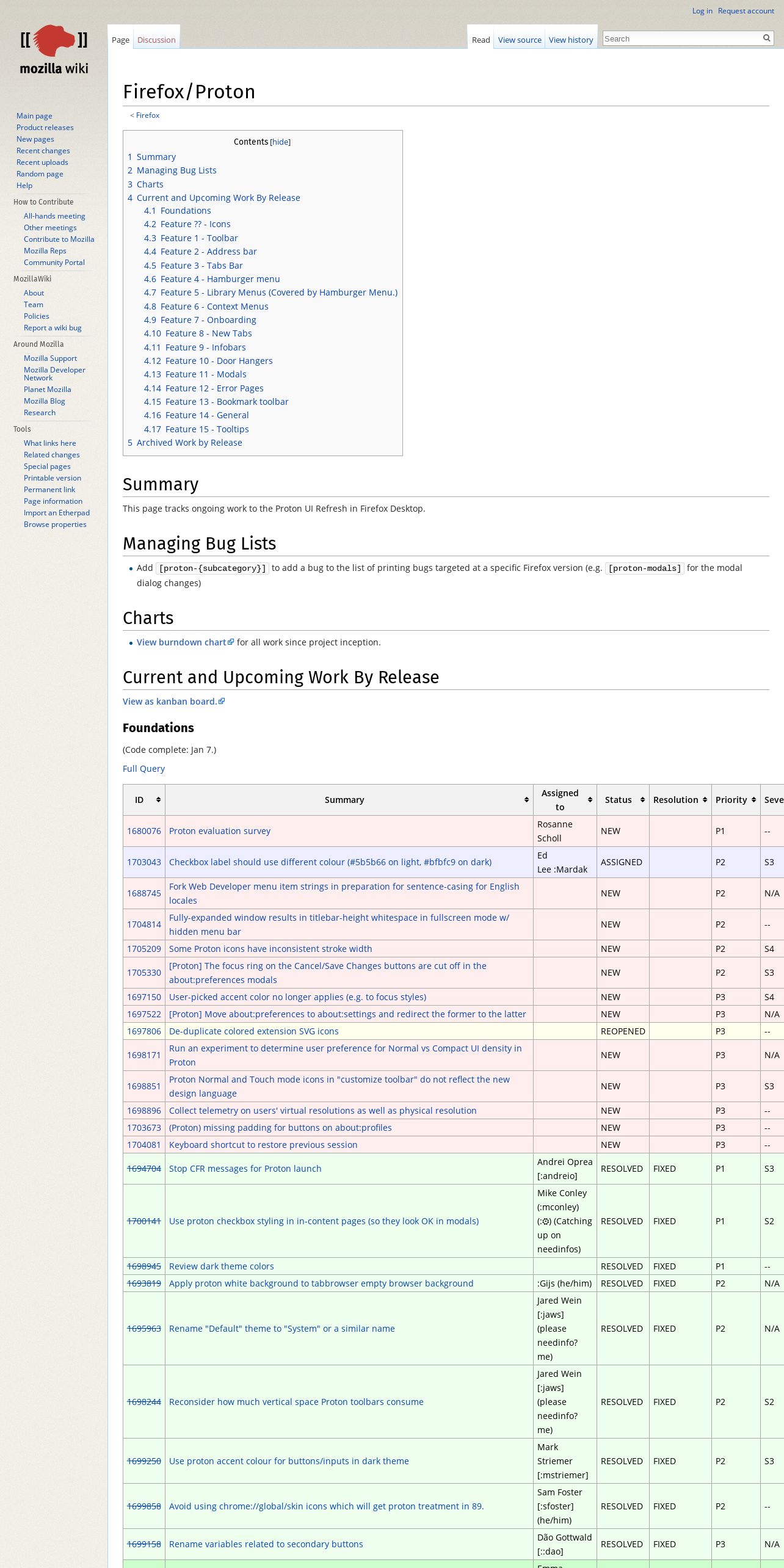Open resolved bug 1699250 link
Viewport: 784px width, 1568px height.
(144, 1461)
